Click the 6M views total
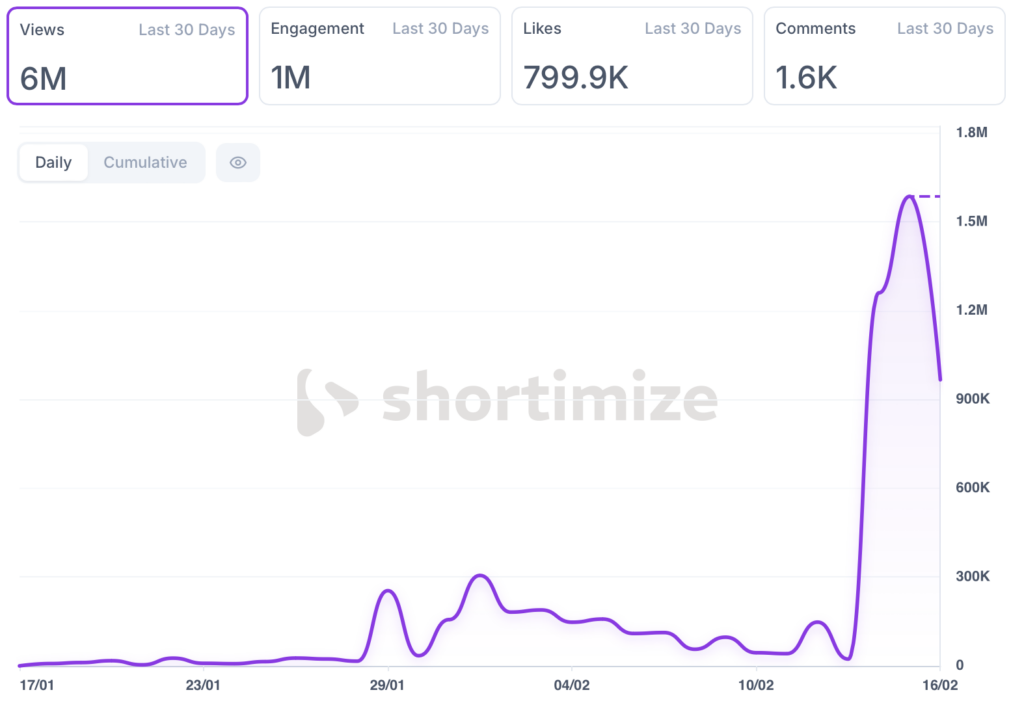 click(x=43, y=78)
